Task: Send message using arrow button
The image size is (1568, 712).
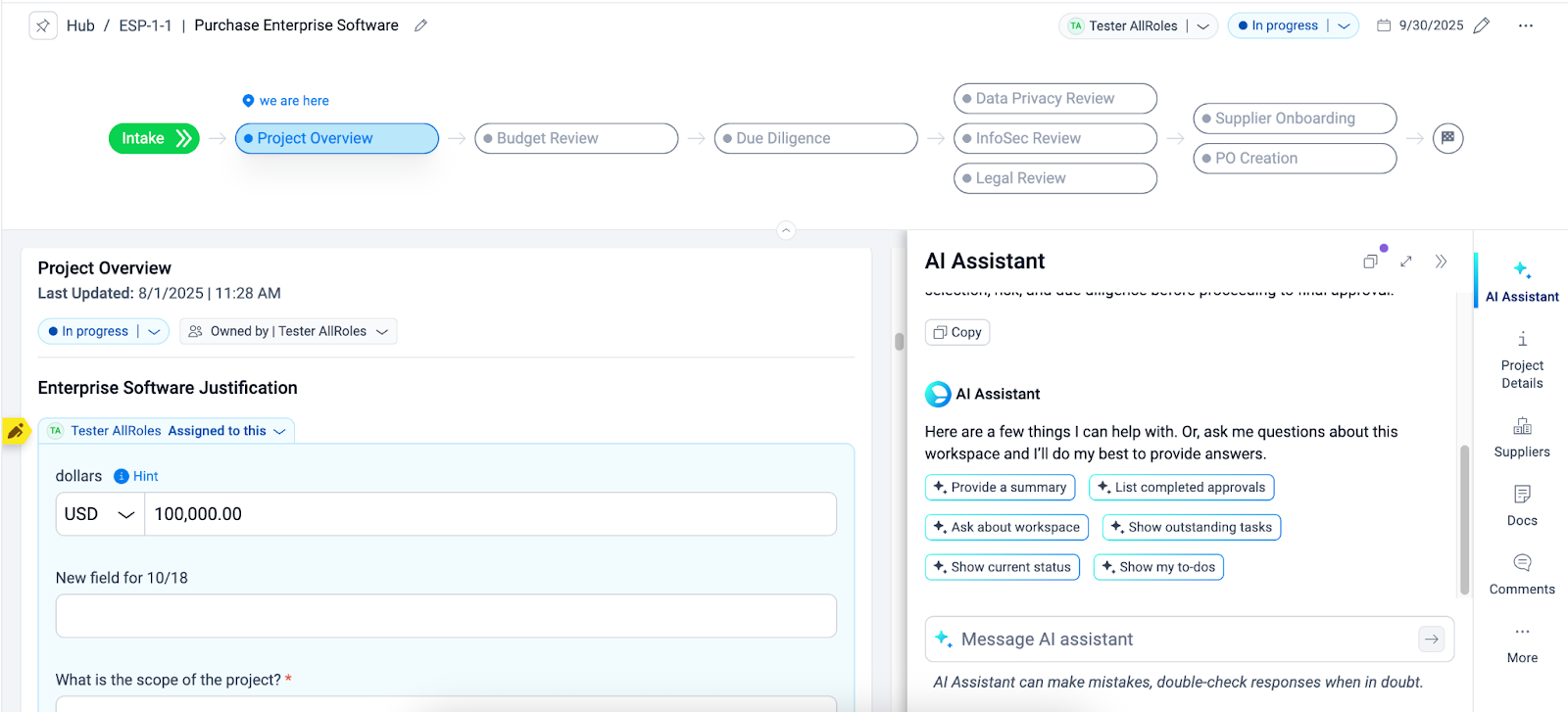Action: 1431,640
